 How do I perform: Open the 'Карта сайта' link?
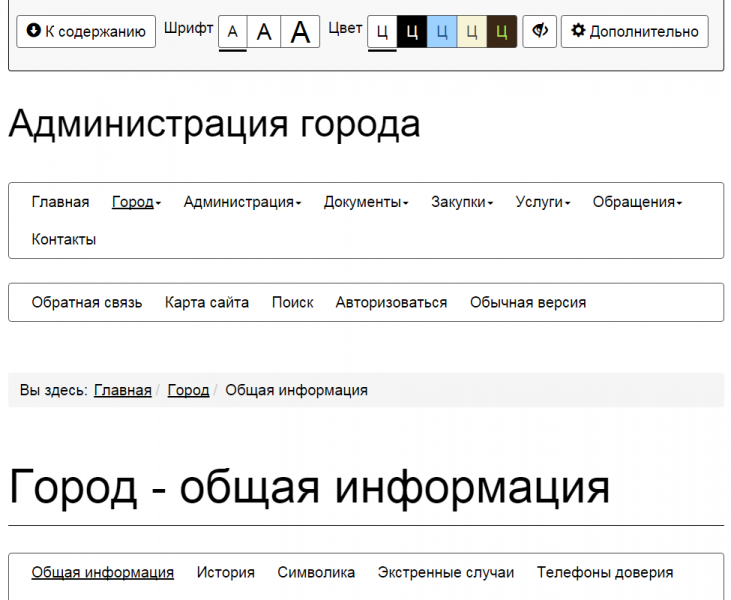207,302
